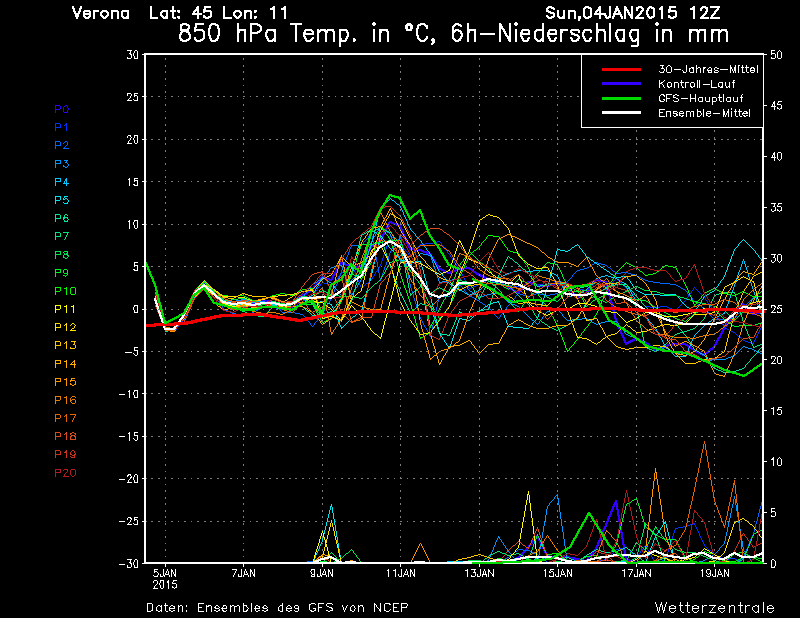Click the P12 ensemble label
800x618 pixels.
[65, 327]
